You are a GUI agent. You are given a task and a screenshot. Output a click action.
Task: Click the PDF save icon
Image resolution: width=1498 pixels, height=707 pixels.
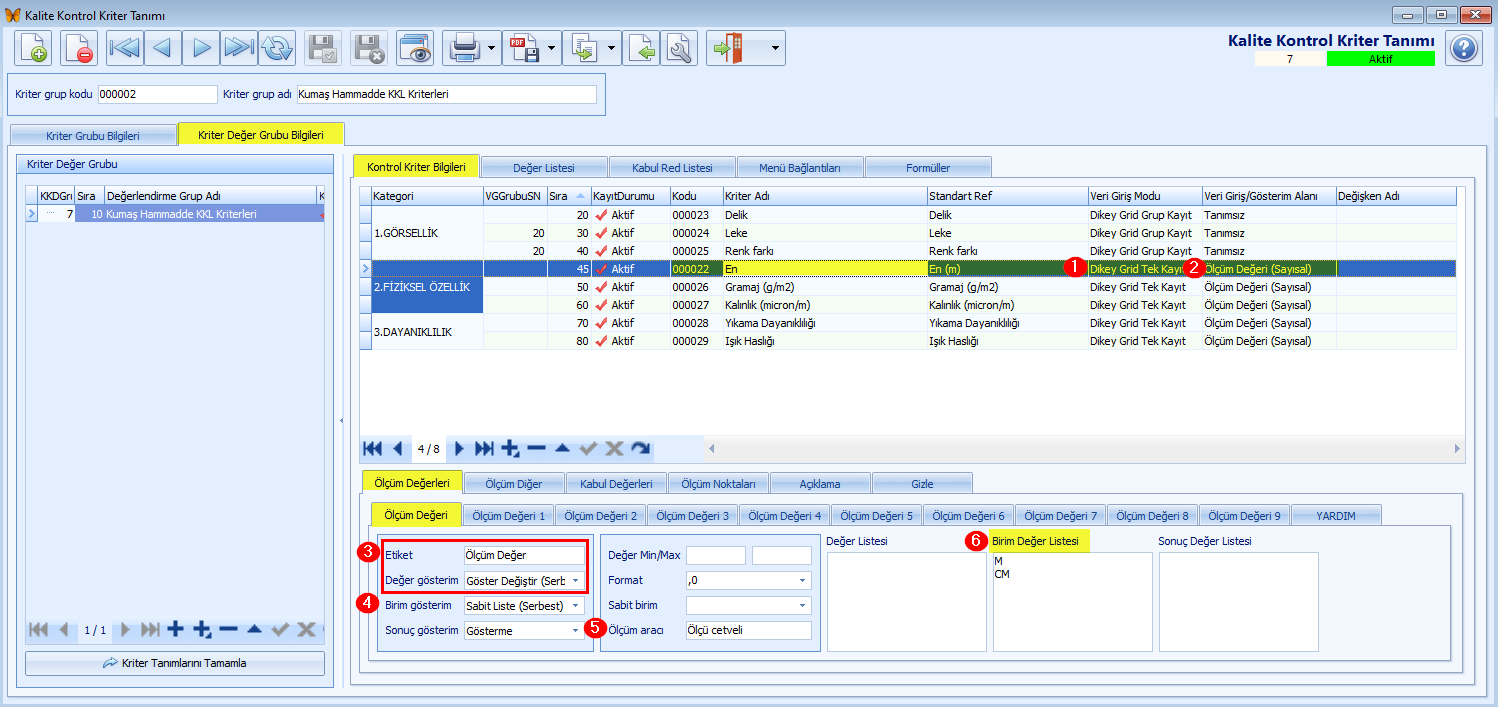524,48
